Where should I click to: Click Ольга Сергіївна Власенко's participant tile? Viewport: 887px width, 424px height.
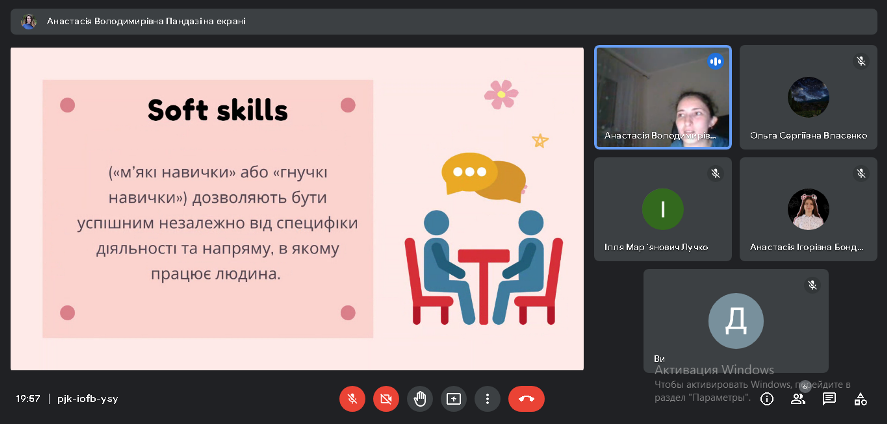808,97
